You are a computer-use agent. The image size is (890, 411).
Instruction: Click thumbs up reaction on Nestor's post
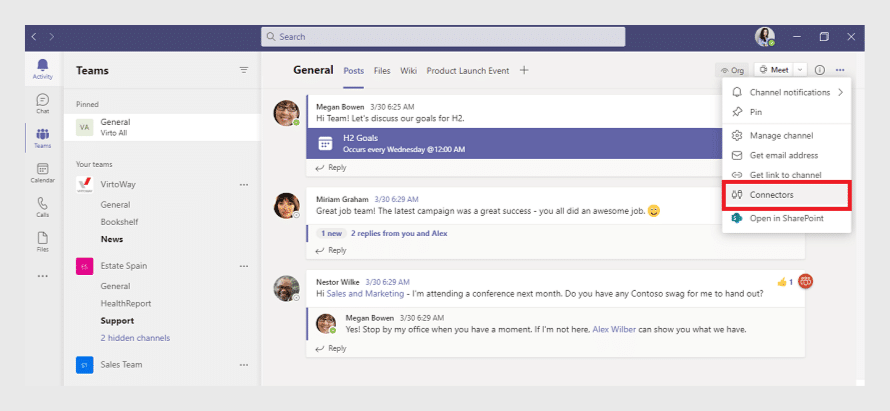[784, 282]
